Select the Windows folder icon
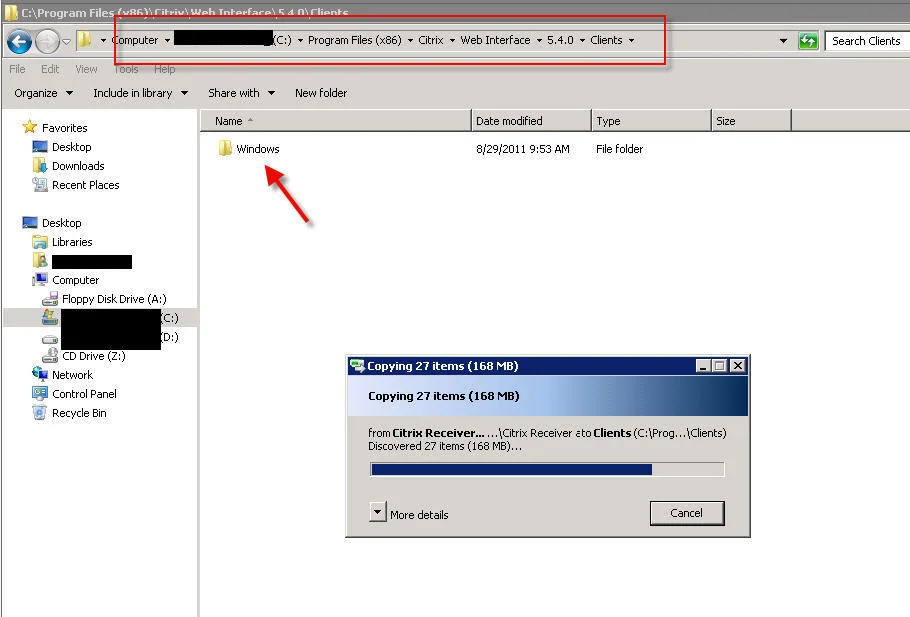This screenshot has height=617, width=910. pyautogui.click(x=225, y=148)
